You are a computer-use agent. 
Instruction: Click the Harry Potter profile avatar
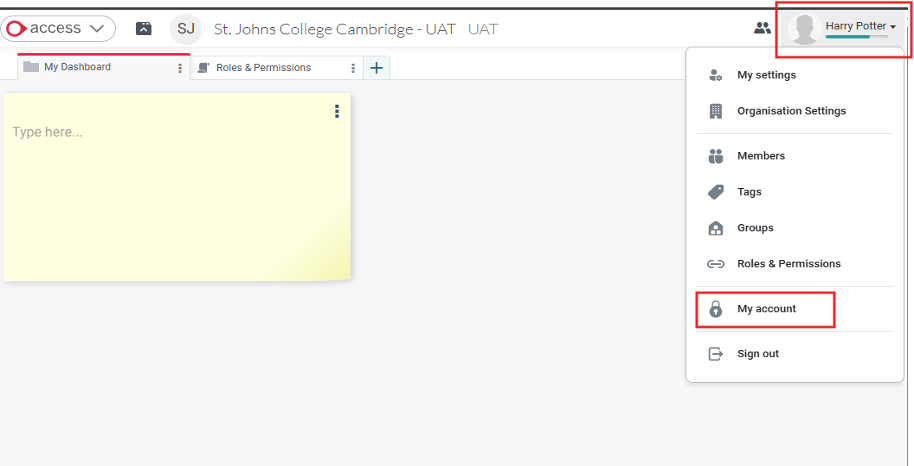(804, 29)
